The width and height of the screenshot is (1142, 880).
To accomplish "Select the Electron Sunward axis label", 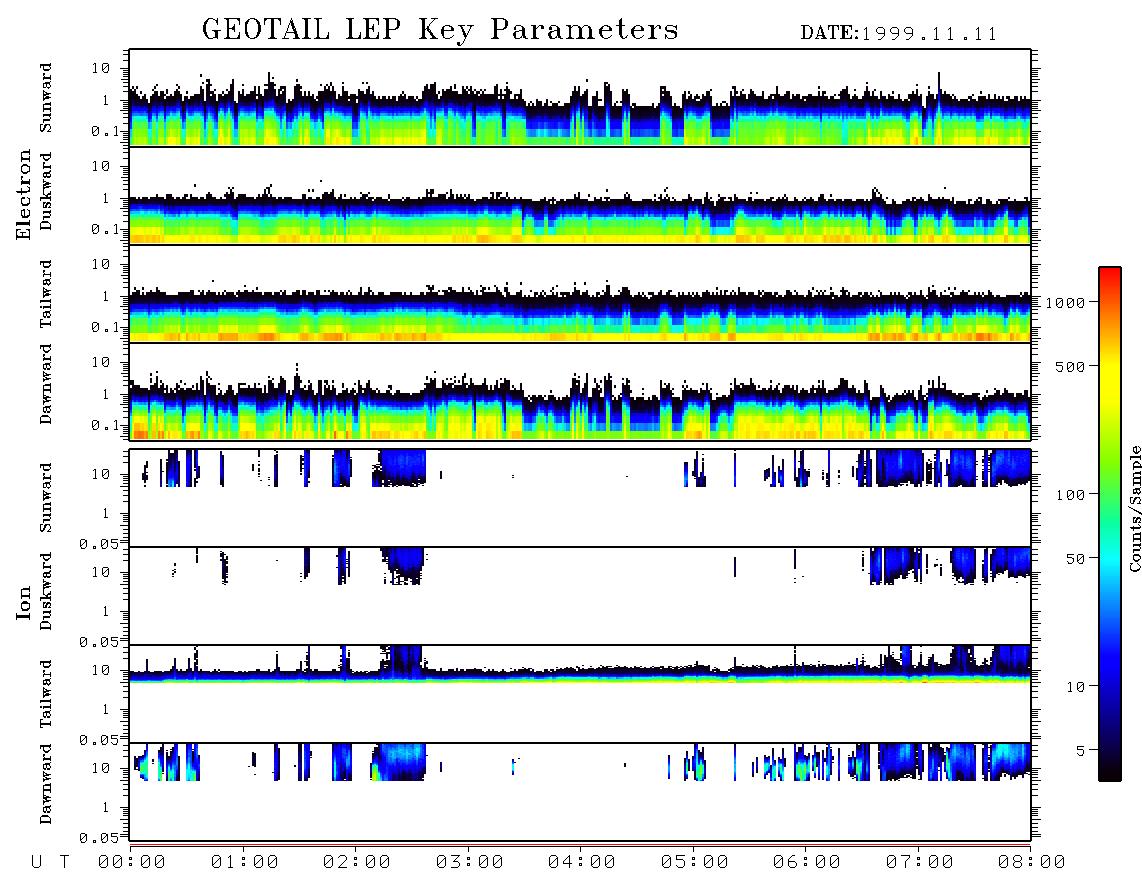I will pyautogui.click(x=46, y=98).
